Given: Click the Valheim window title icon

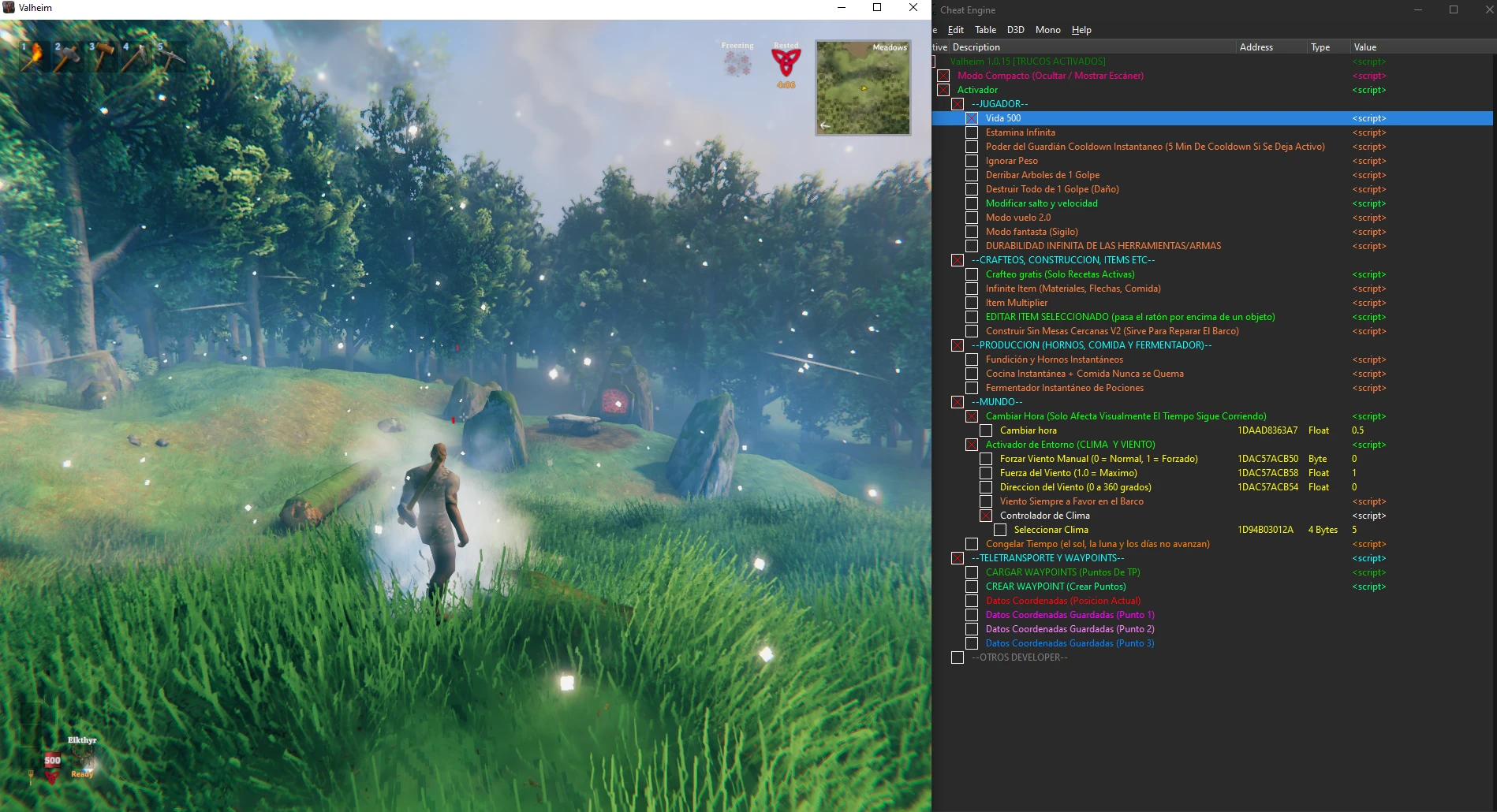Looking at the screenshot, I should tap(9, 8).
